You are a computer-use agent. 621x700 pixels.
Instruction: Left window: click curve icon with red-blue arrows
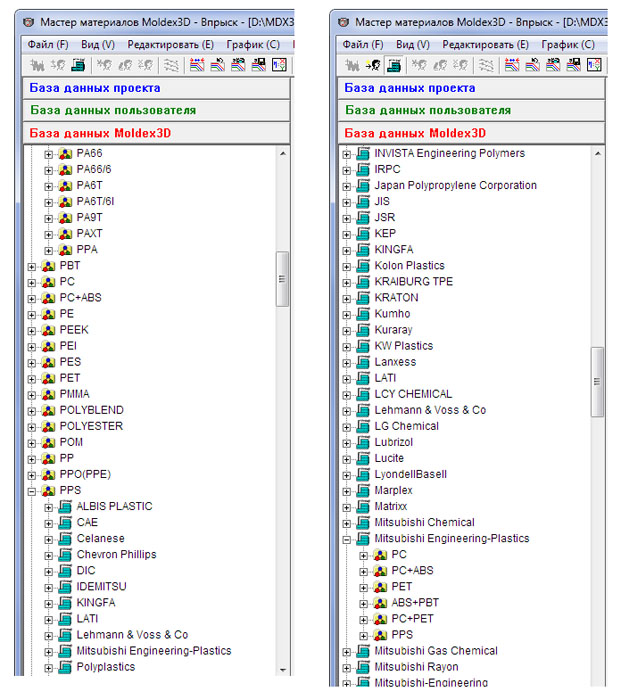coord(197,65)
